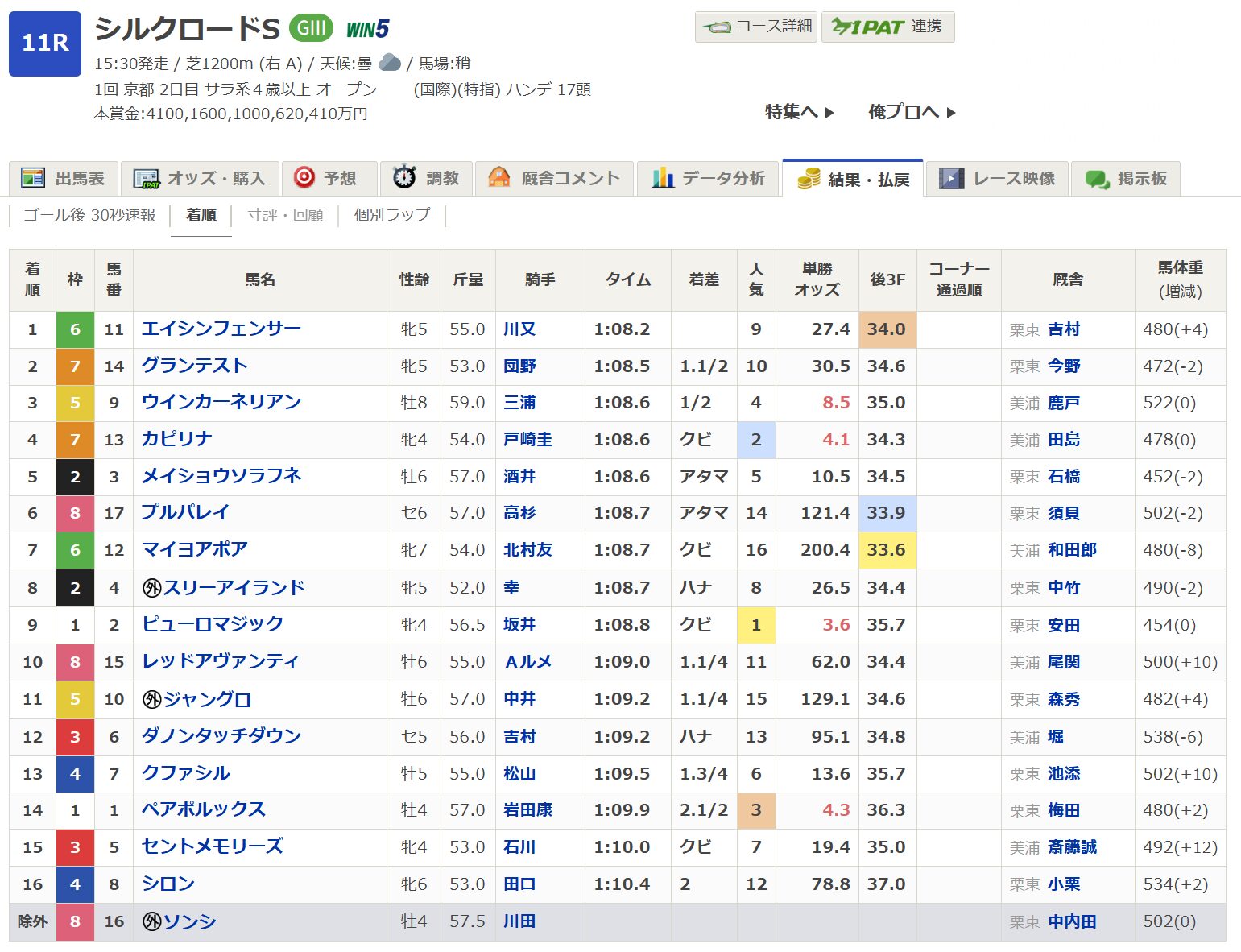1241x952 pixels.
Task: Click the bar chart data analysis icon
Action: tap(663, 177)
